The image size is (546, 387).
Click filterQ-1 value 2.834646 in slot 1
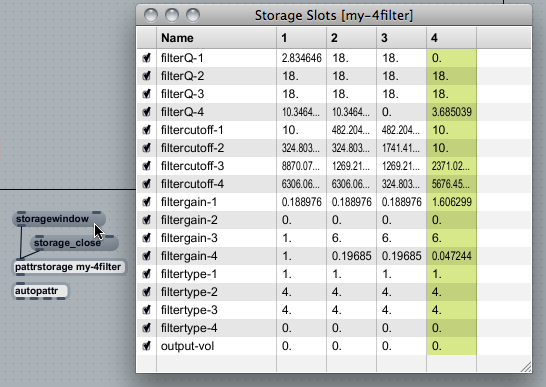pyautogui.click(x=302, y=58)
